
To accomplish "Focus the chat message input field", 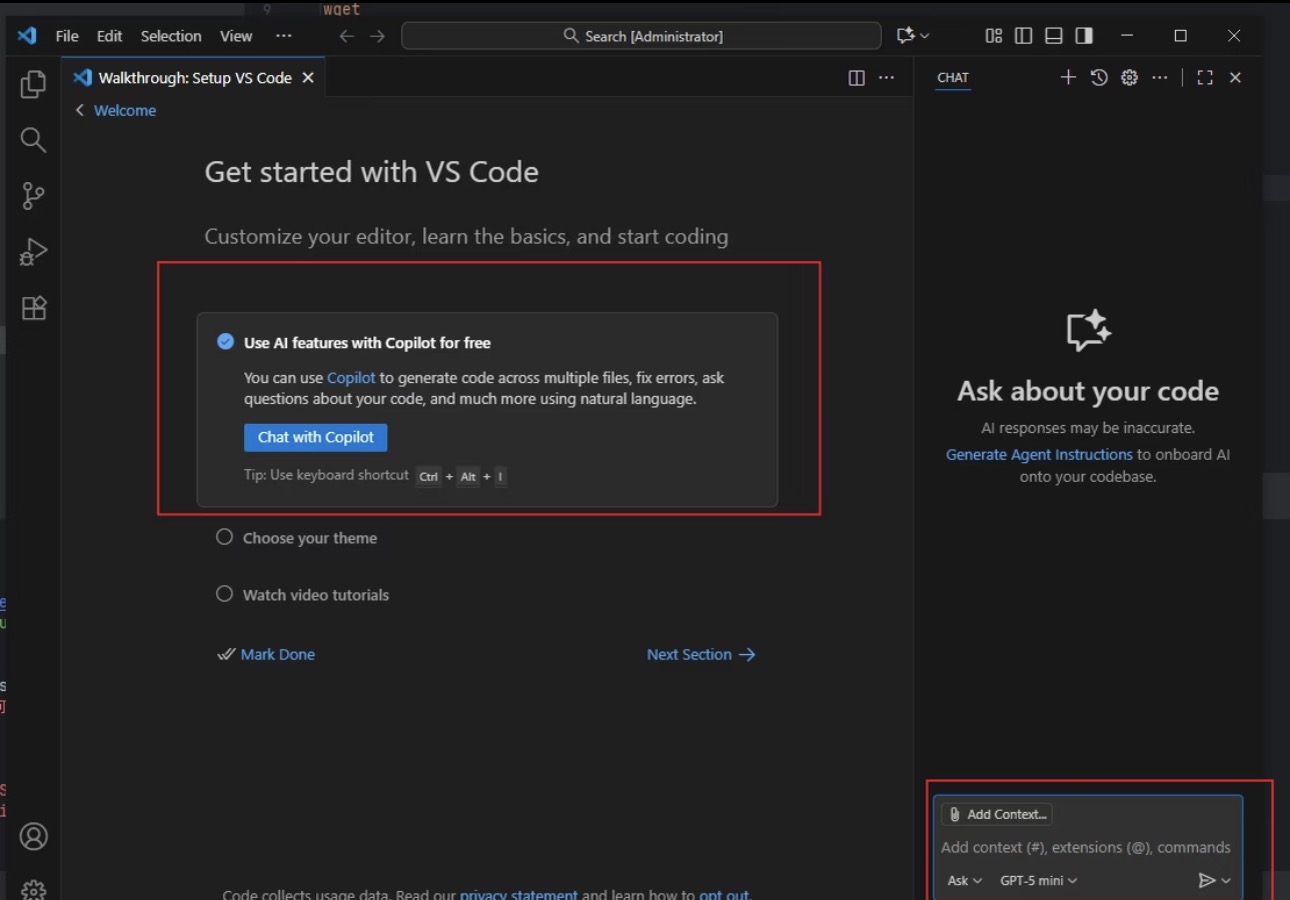I will (1086, 847).
